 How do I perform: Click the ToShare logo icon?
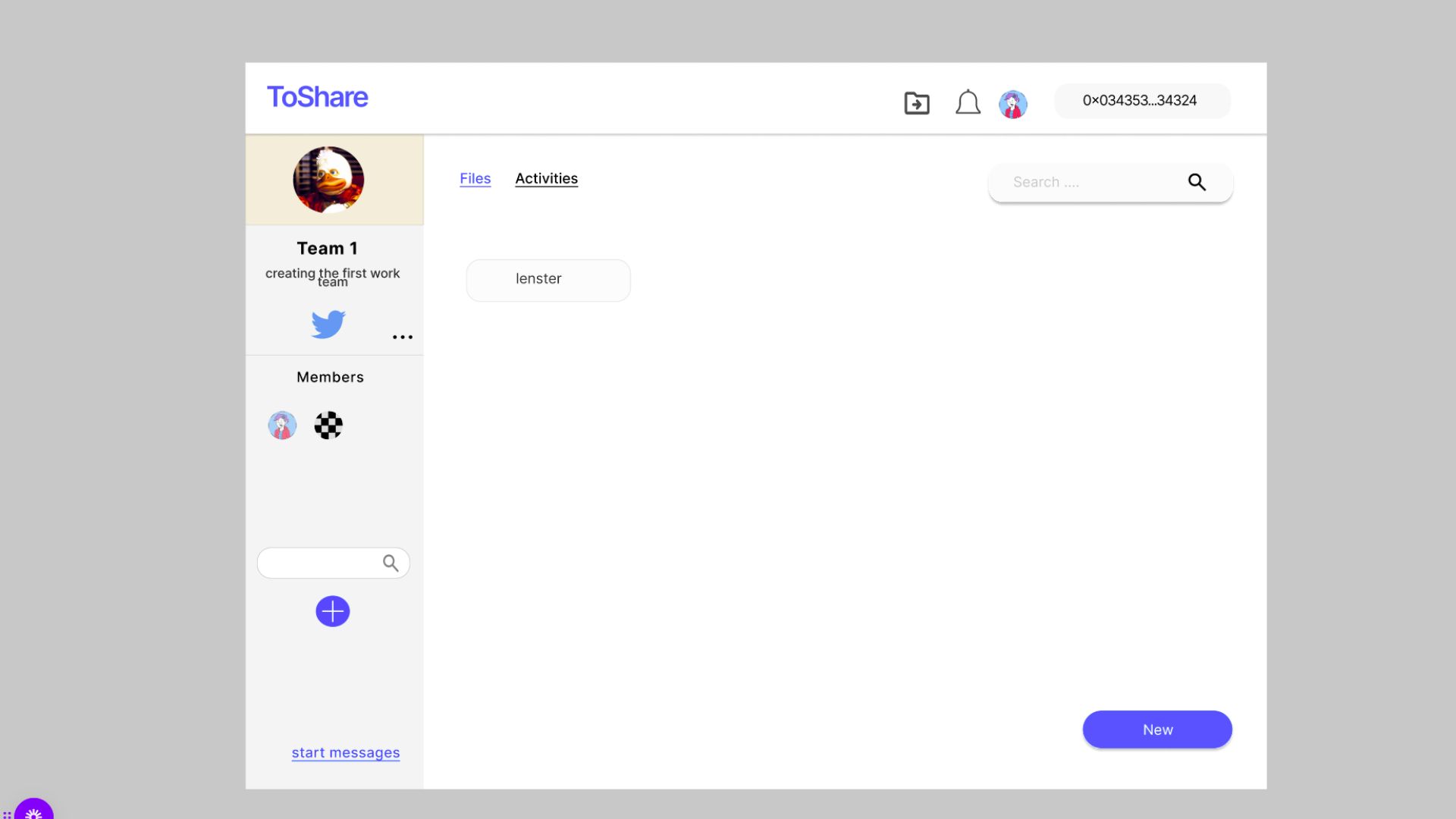click(318, 96)
